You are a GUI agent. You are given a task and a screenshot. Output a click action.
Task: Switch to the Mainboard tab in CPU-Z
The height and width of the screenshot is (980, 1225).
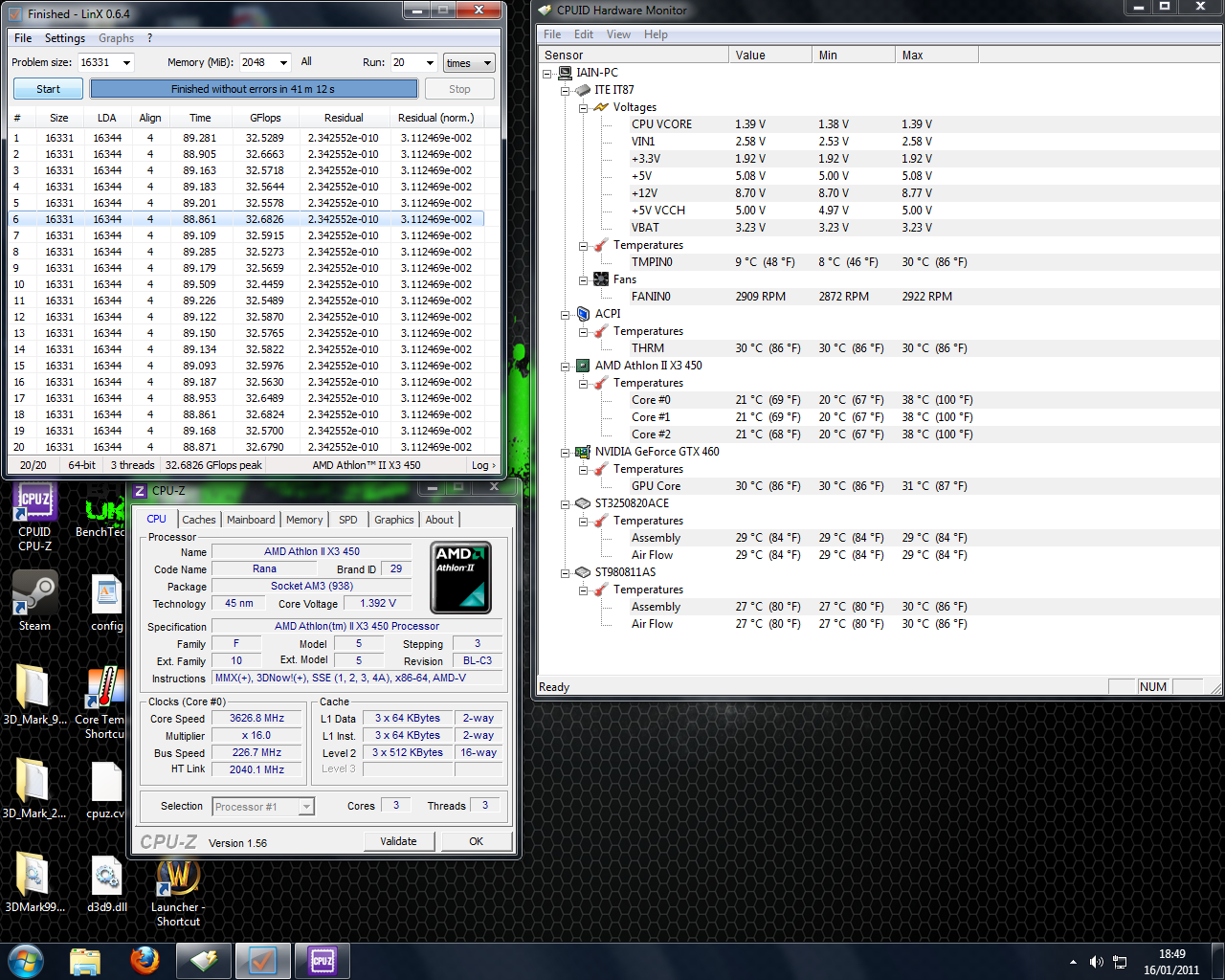251,520
